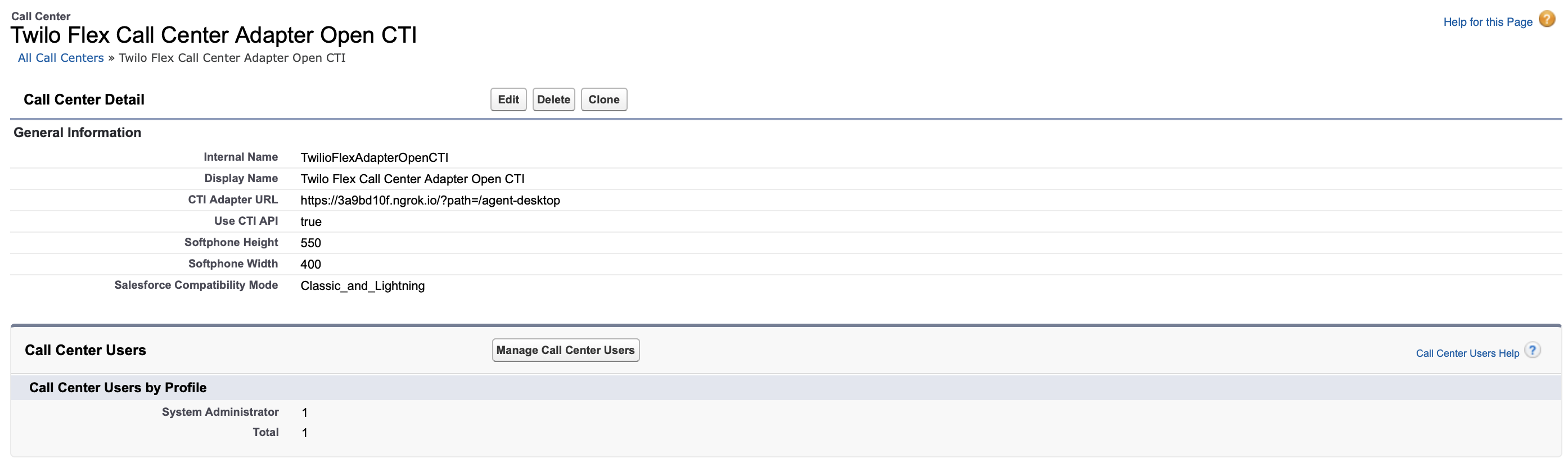The image size is (1568, 472).
Task: Click the Use CTI API true value
Action: 310,221
